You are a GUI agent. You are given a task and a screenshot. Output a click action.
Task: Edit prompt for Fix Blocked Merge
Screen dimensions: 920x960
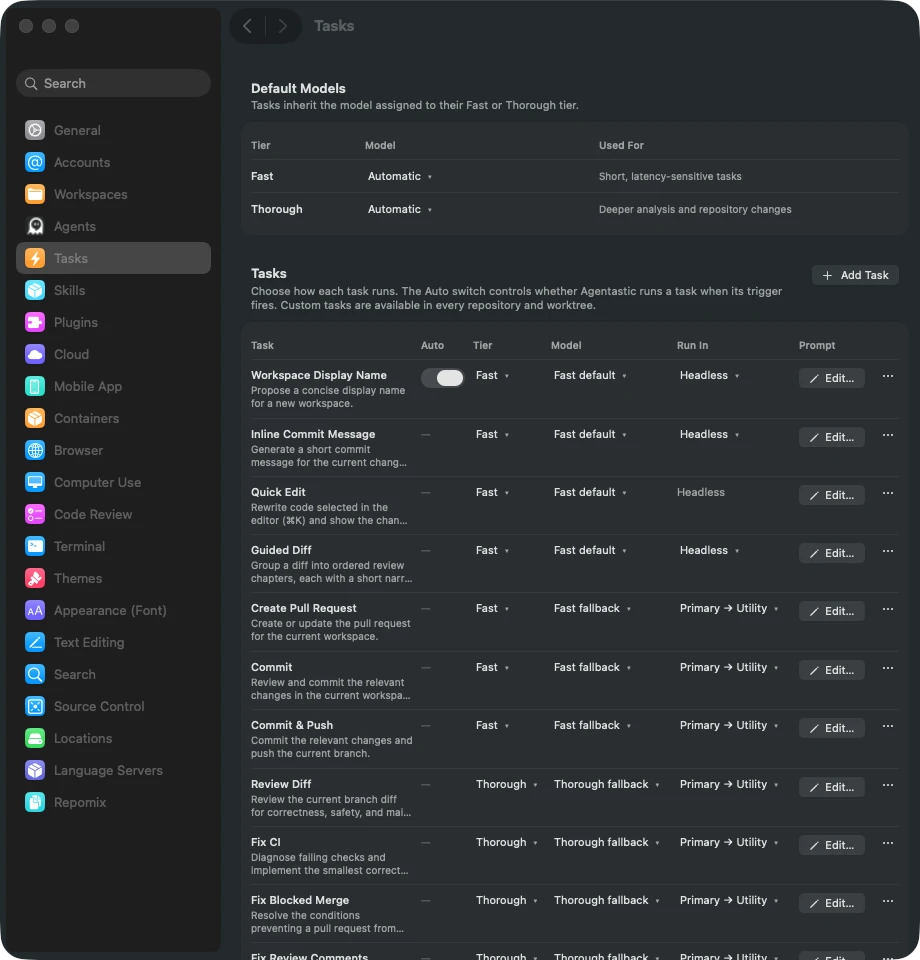tap(831, 903)
